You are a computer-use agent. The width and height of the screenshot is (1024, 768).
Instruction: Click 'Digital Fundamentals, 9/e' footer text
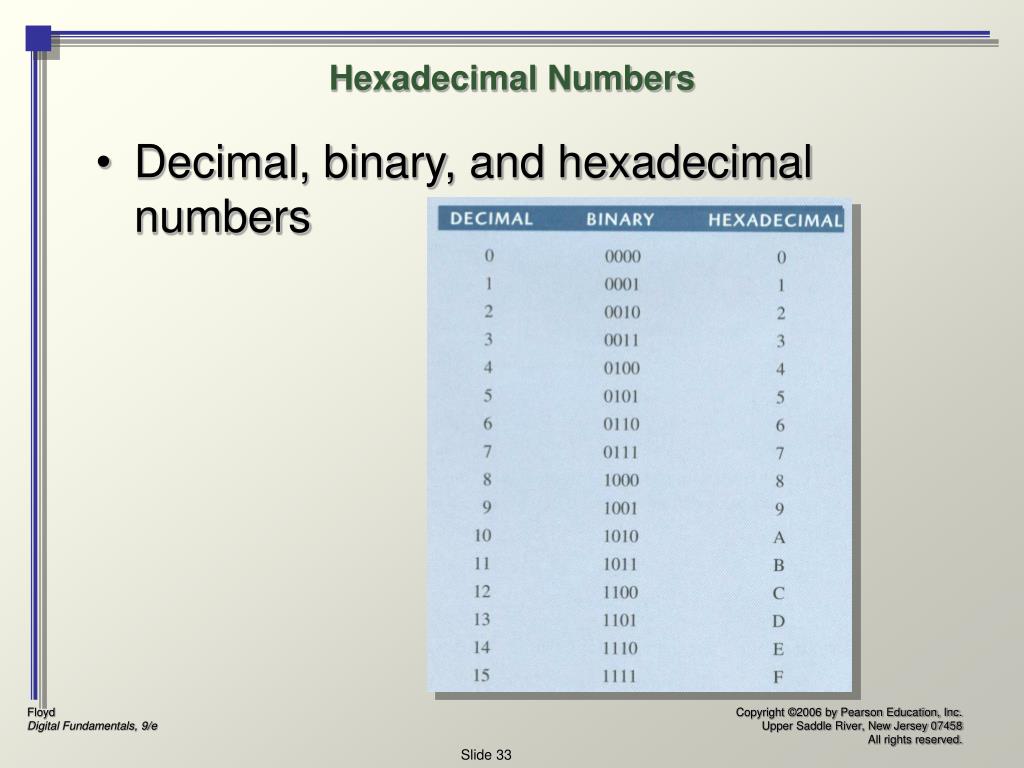[92, 726]
